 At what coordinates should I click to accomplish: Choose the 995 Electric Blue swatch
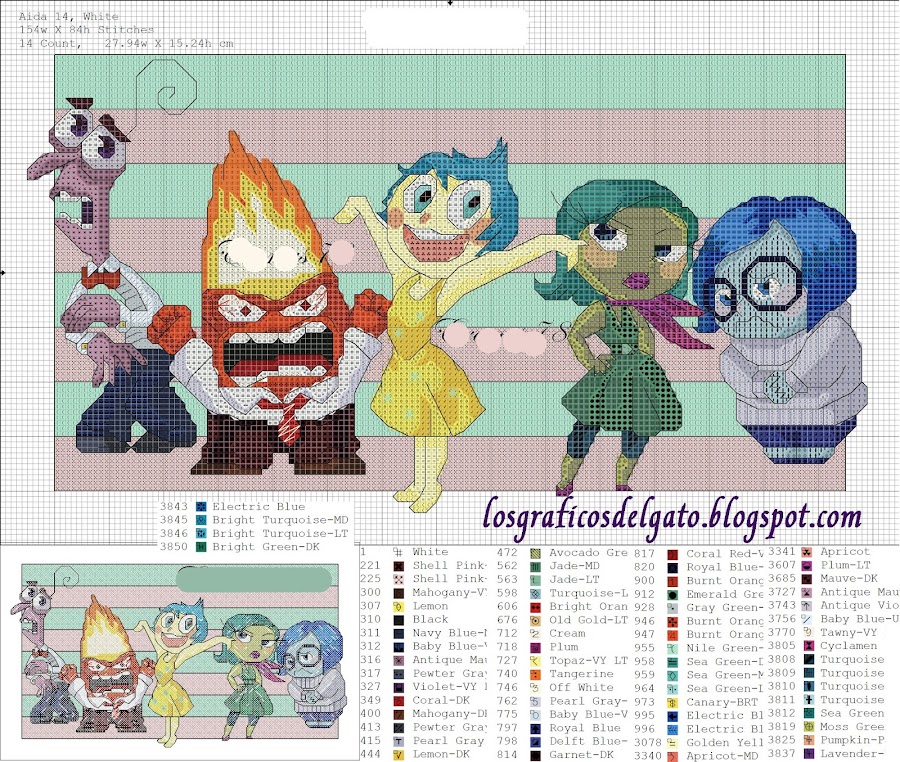672,716
